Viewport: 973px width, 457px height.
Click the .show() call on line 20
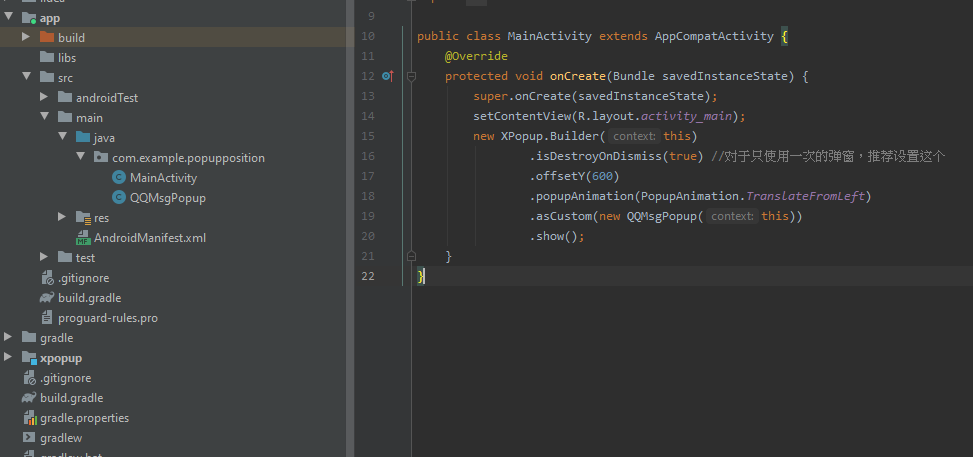pos(557,236)
